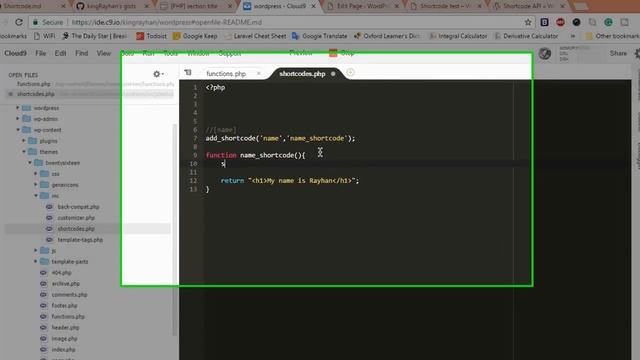Click line number 10 in the editor gutter

193,164
